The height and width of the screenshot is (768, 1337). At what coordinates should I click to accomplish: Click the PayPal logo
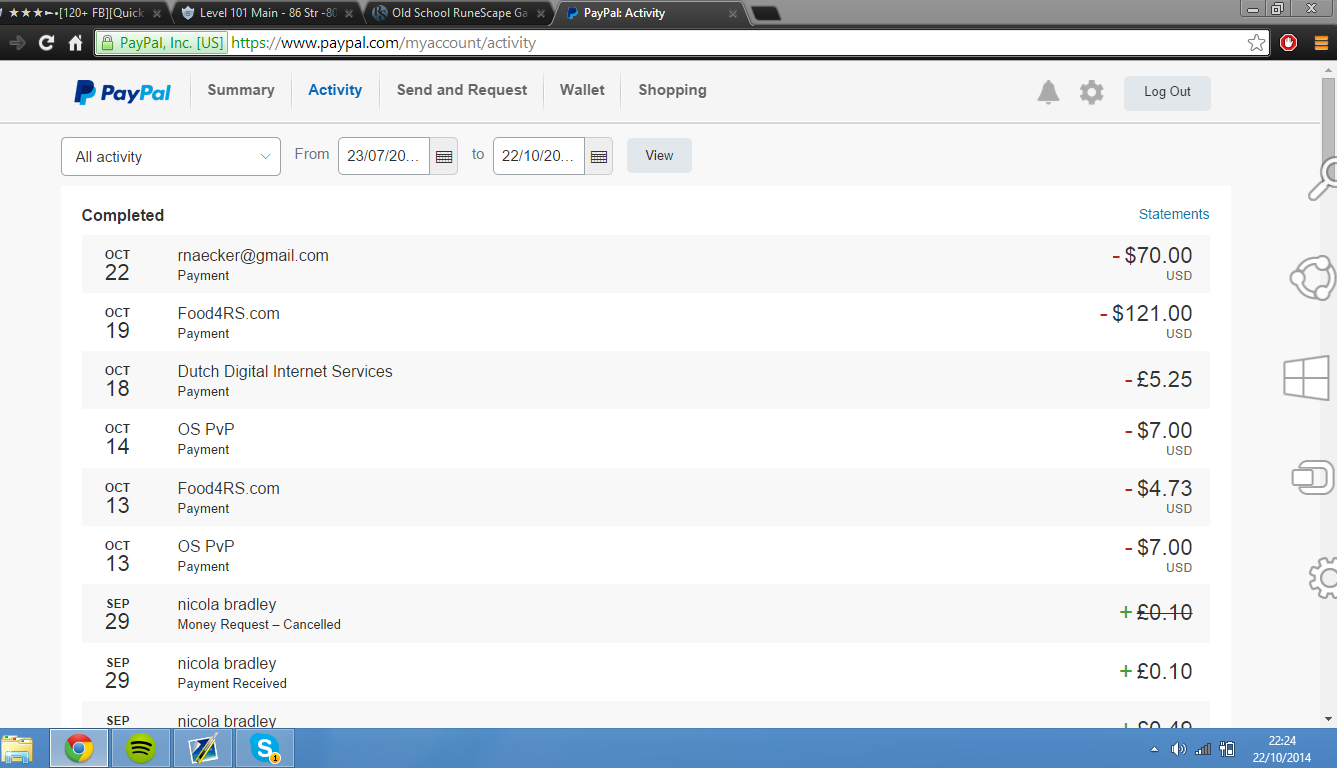tap(123, 92)
